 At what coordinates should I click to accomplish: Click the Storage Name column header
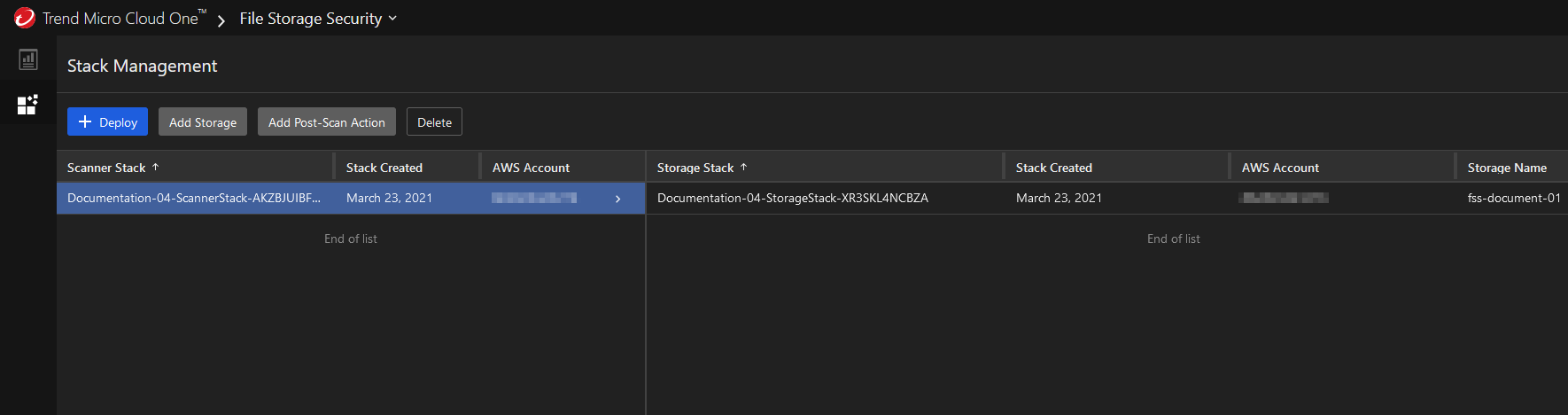tap(1506, 168)
